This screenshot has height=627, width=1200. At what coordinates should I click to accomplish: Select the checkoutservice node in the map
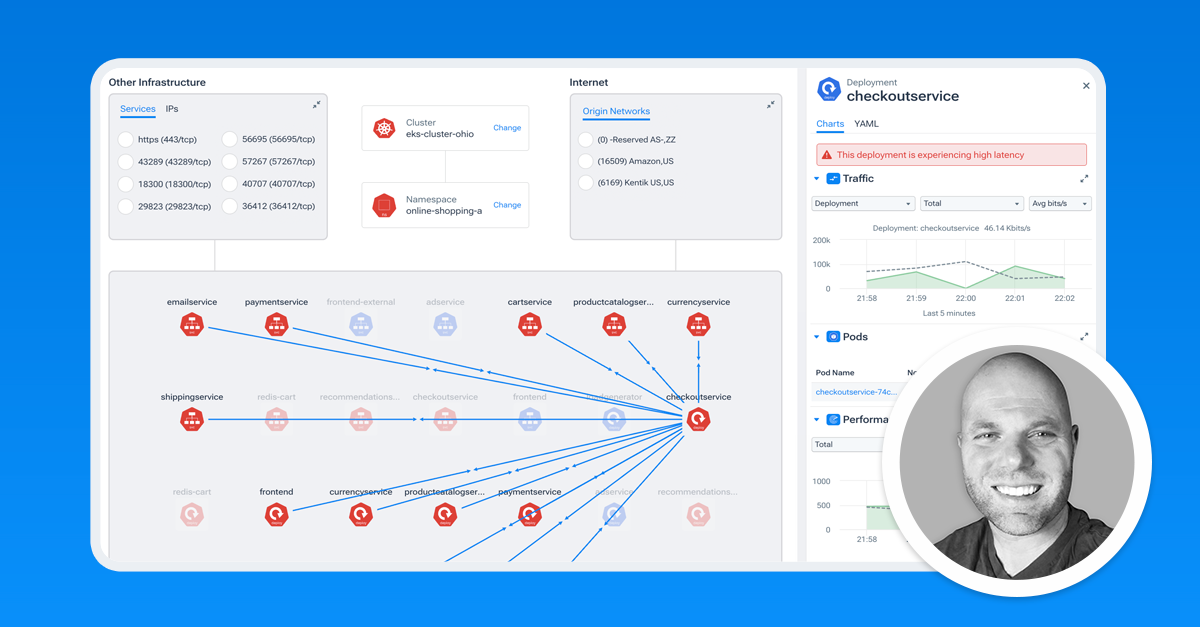click(698, 420)
